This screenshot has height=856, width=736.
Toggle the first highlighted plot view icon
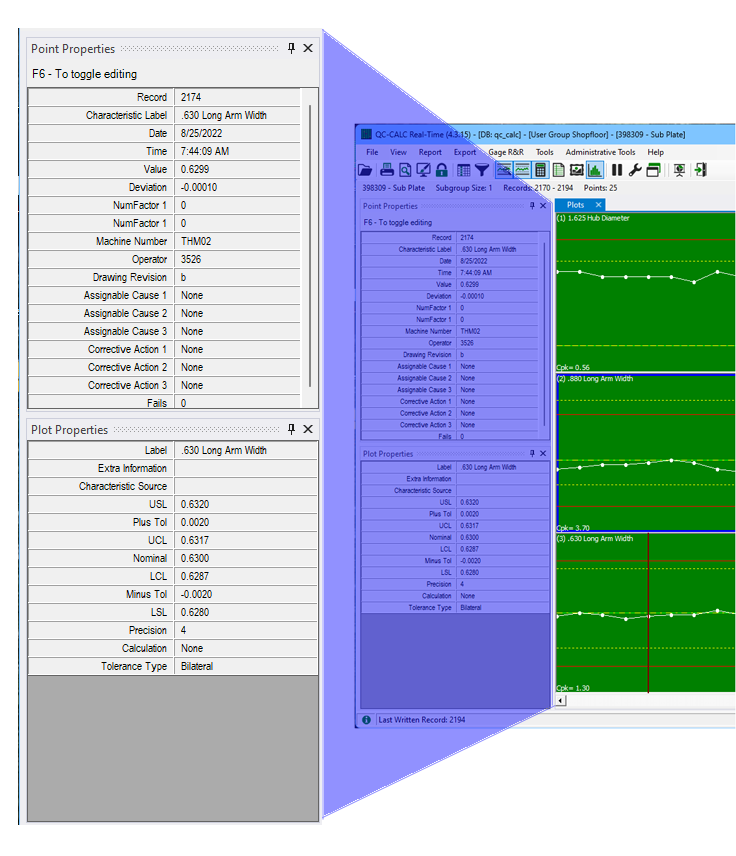tap(504, 170)
